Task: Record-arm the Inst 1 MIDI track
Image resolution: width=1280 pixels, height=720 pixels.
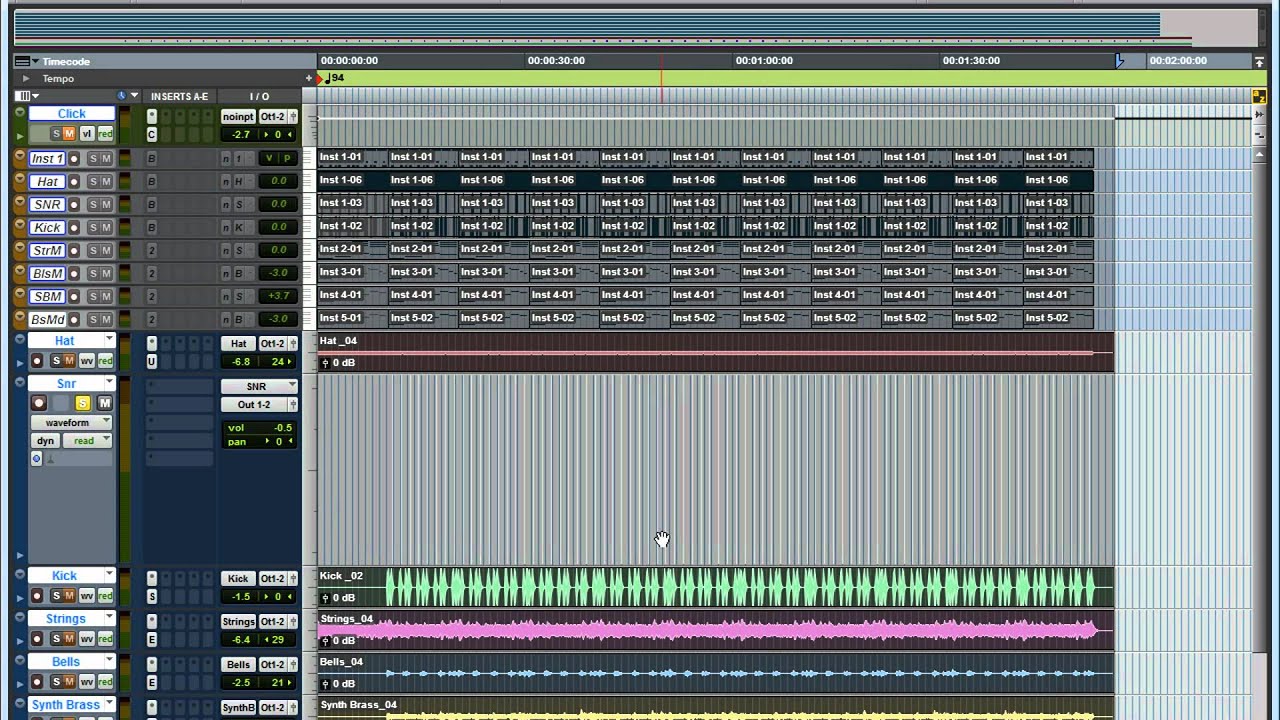Action: 74,158
